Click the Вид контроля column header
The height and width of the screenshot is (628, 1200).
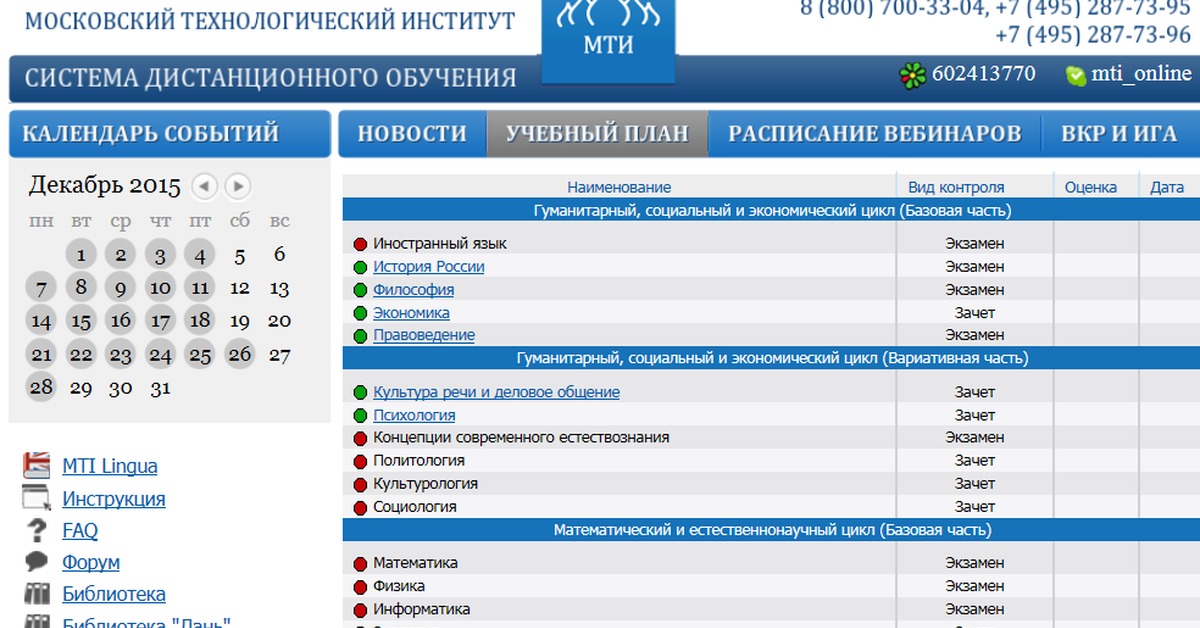click(x=956, y=187)
